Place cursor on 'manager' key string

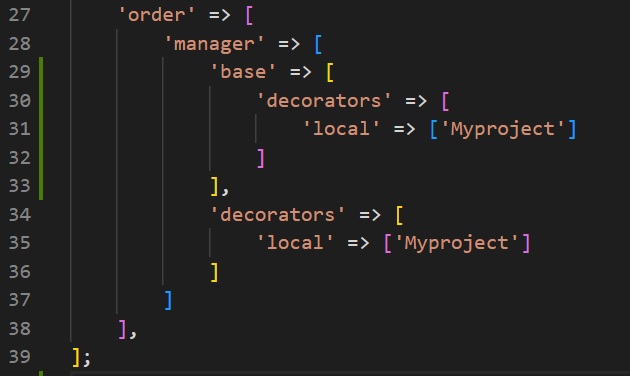(214, 44)
